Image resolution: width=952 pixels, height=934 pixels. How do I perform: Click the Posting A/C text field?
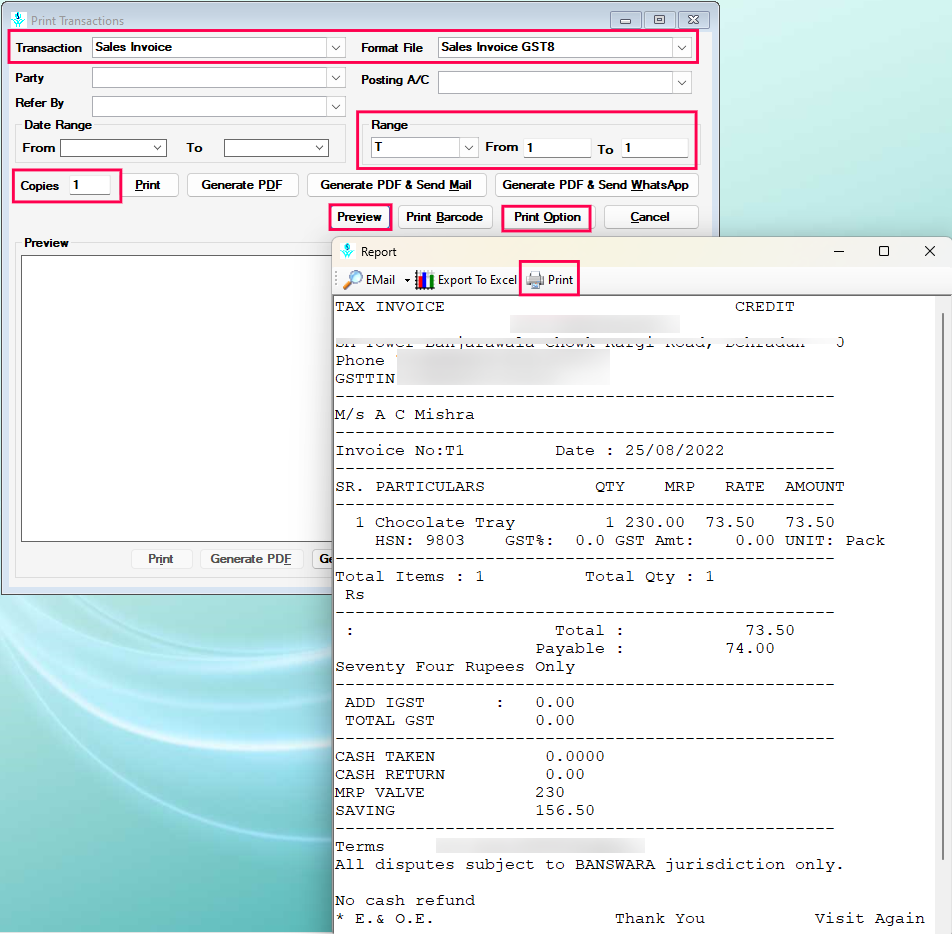556,83
